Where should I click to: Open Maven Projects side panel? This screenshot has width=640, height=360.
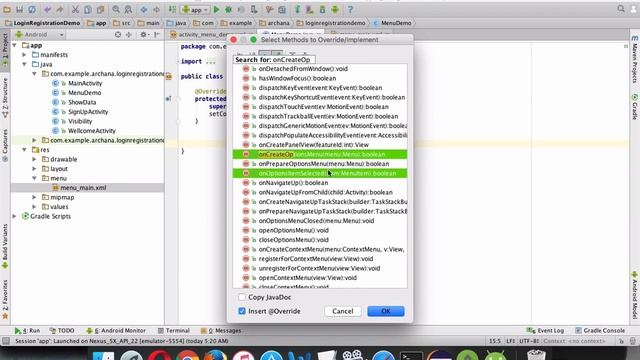coord(635,59)
